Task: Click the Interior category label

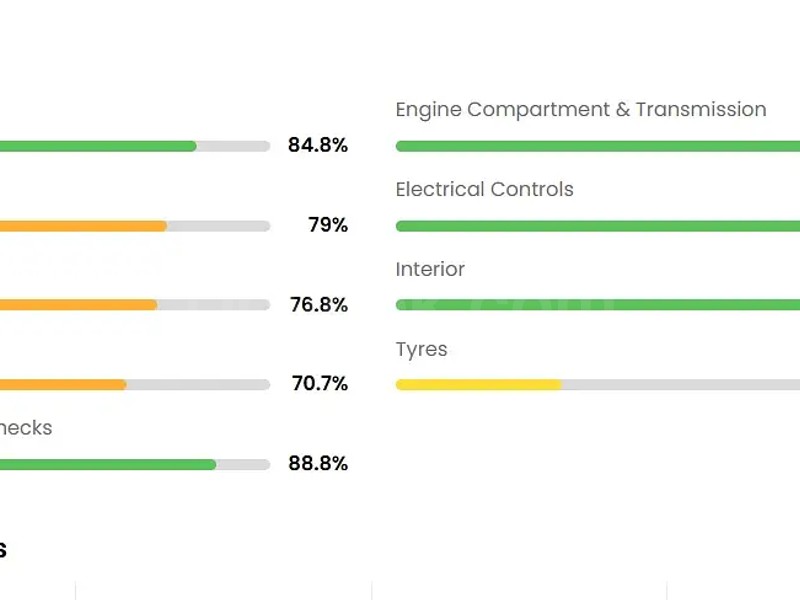Action: 430,270
